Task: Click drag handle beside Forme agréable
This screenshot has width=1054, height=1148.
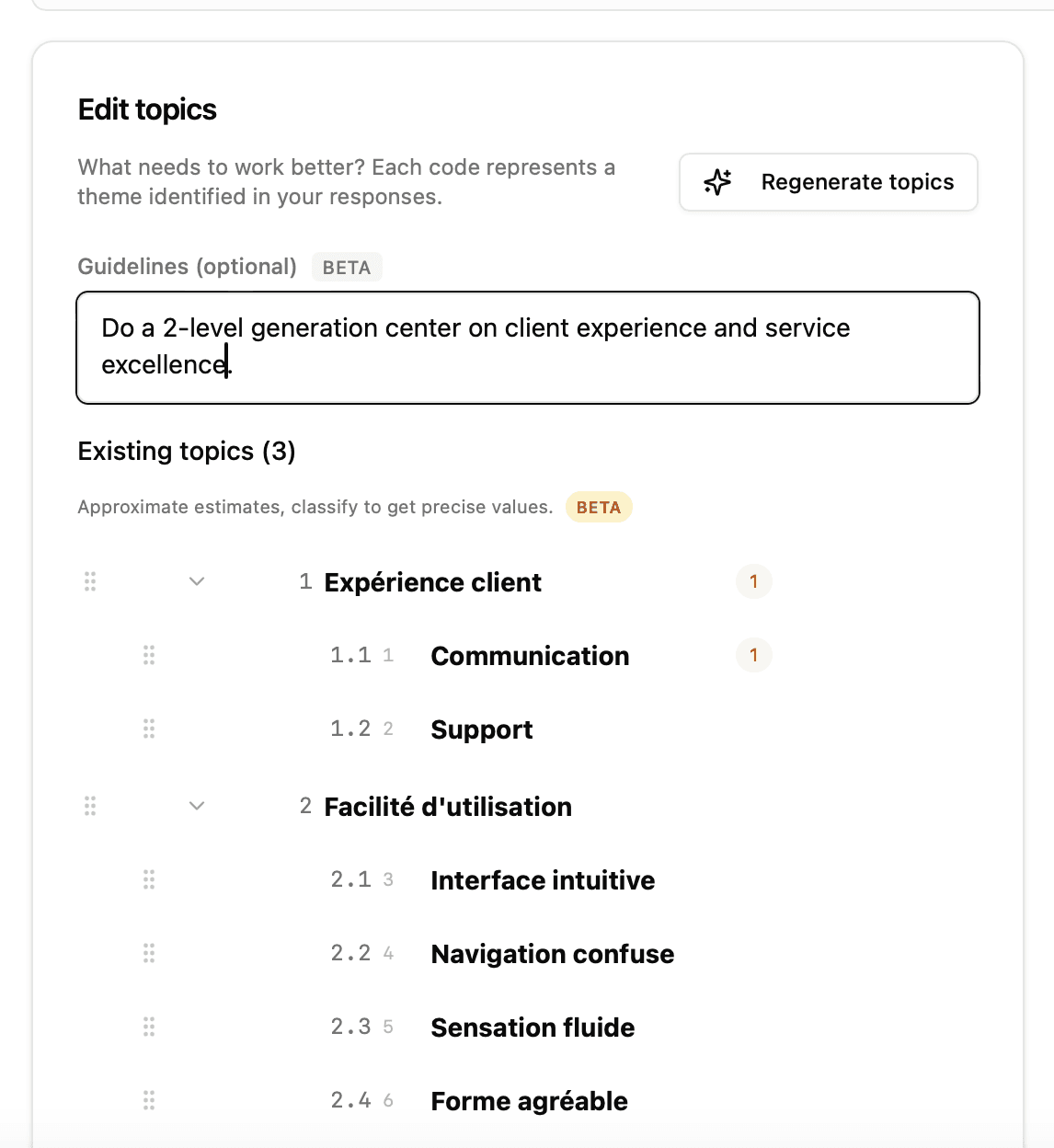Action: 149,1100
